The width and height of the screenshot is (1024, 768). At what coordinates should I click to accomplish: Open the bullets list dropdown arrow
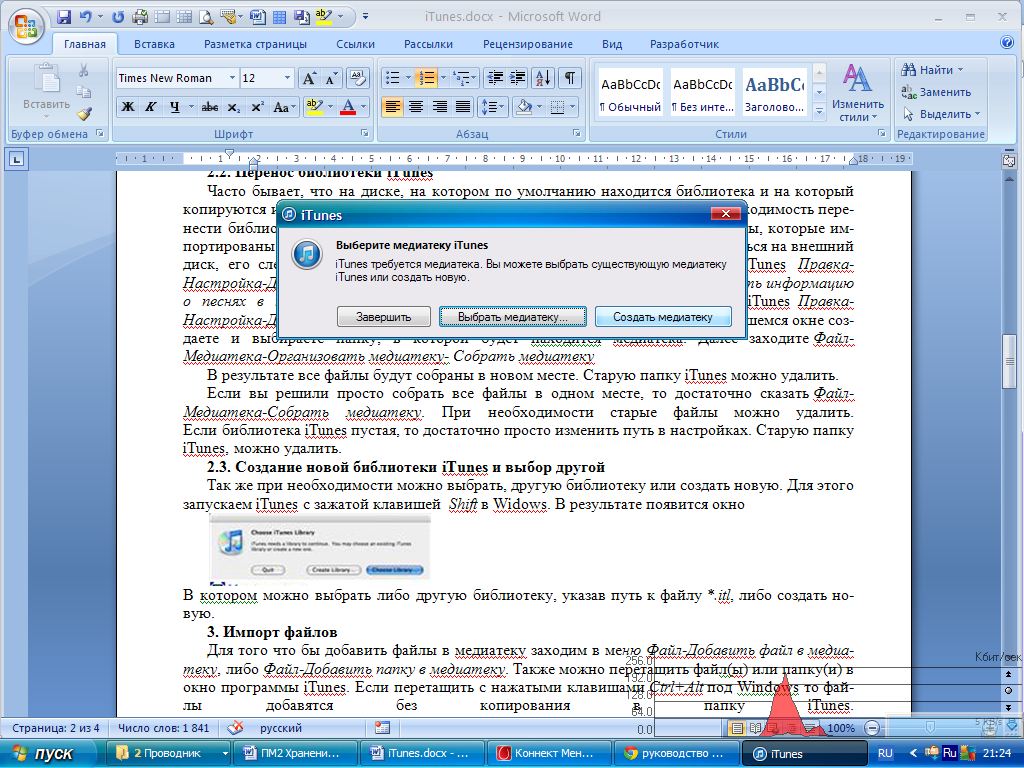pos(408,78)
